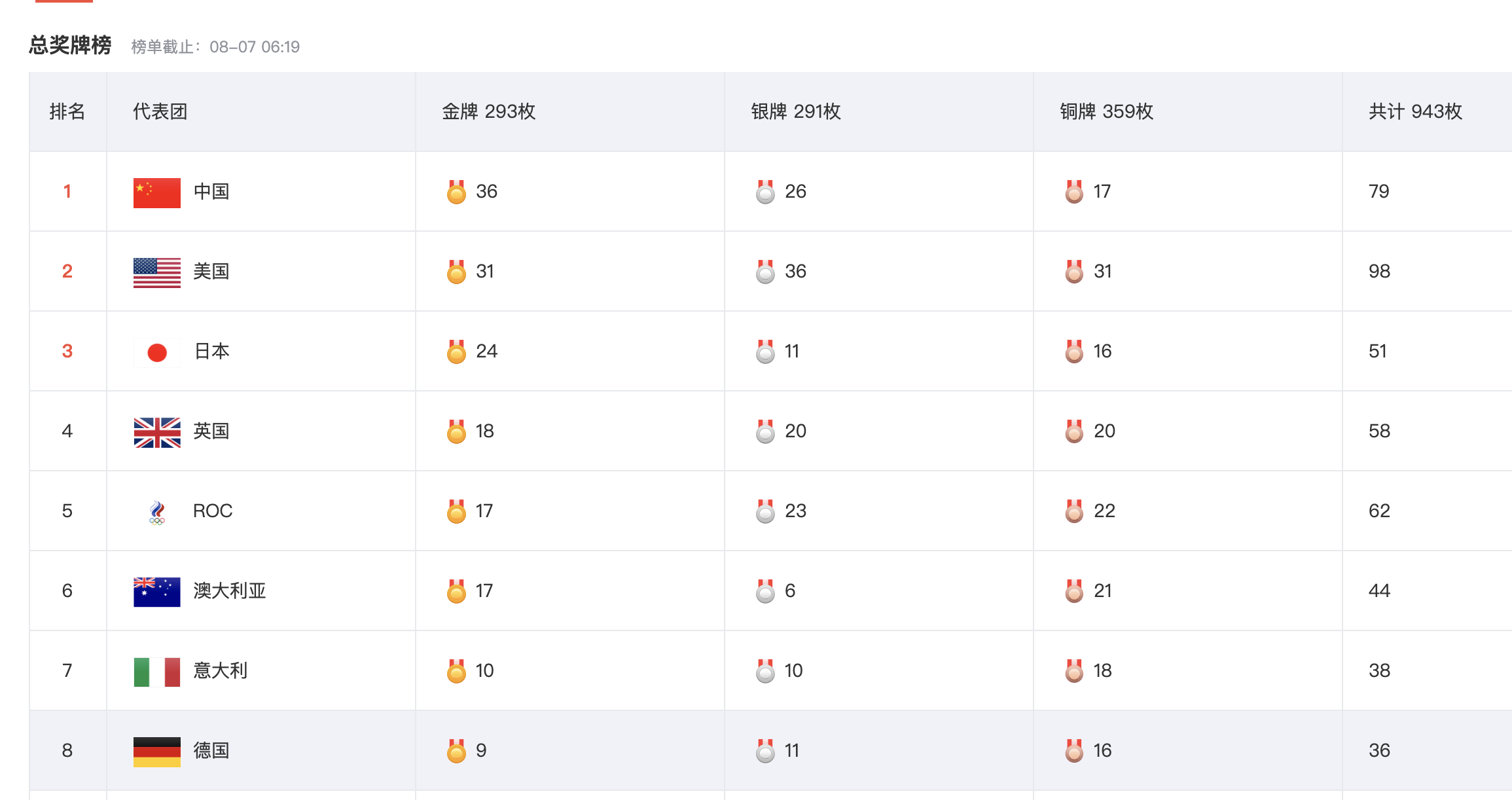
Task: Click 英国 total of 58
Action: coord(1379,431)
